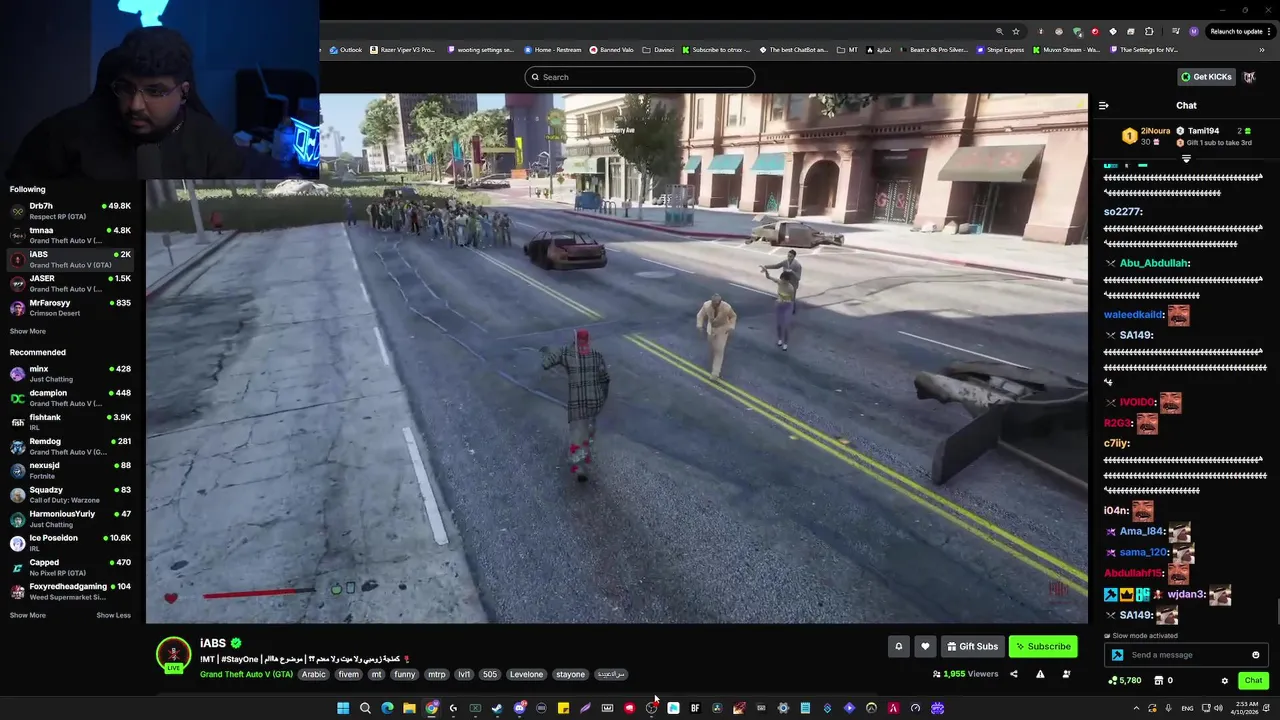Open Discord from the taskbar

pos(519,708)
